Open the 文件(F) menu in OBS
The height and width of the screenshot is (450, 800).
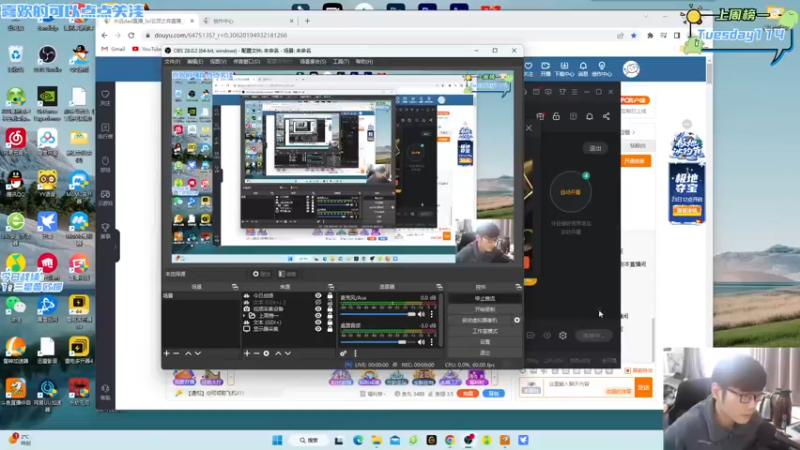172,61
